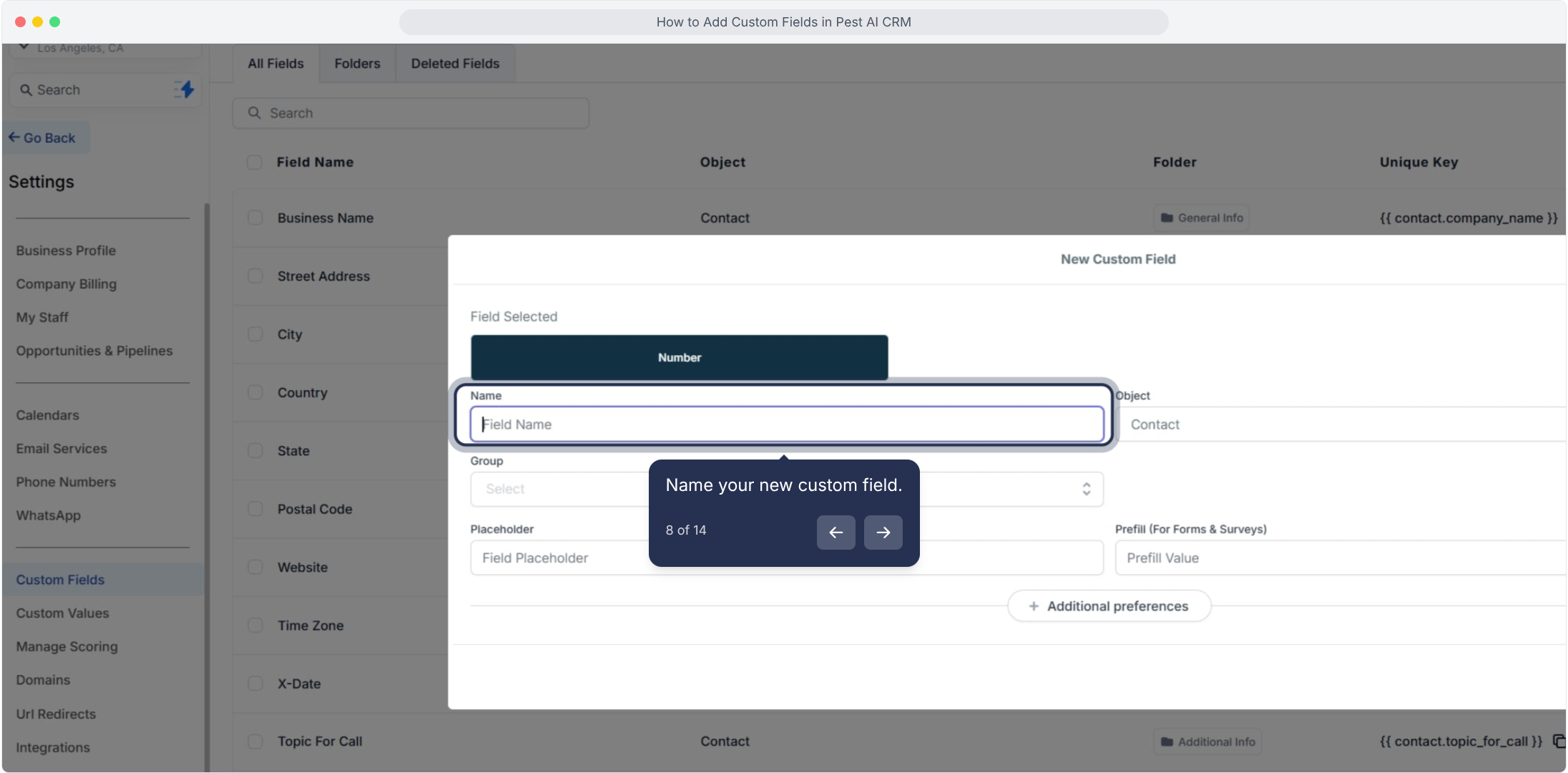
Task: Open Domains settings
Action: pos(43,680)
